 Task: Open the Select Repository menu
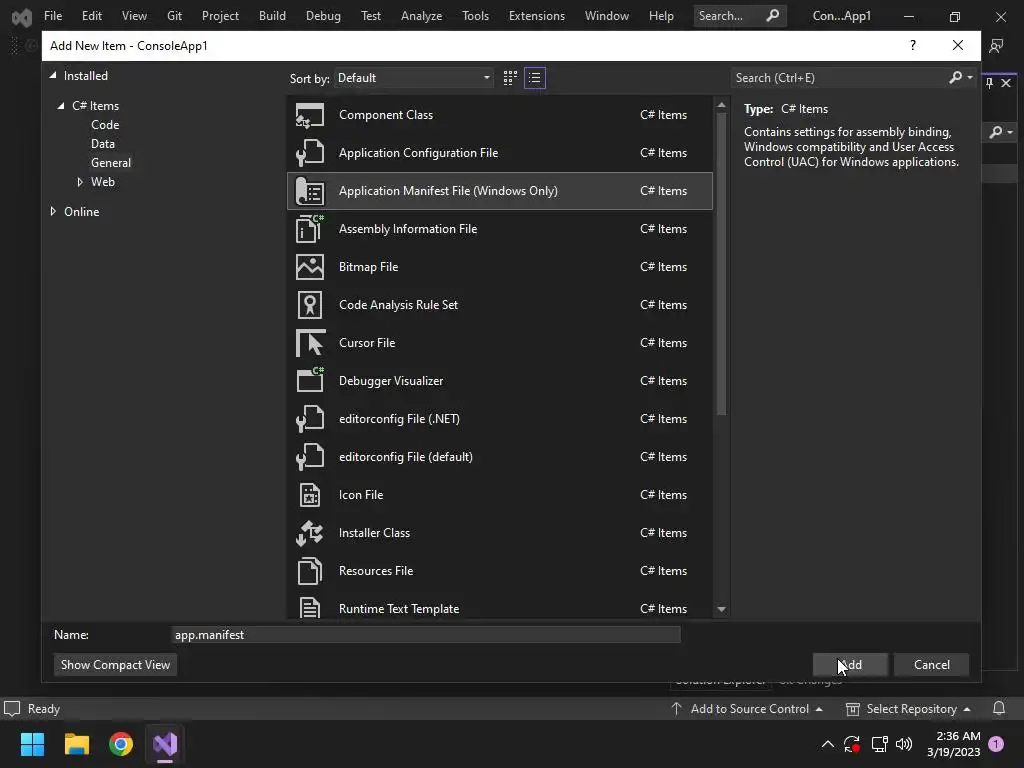[908, 709]
